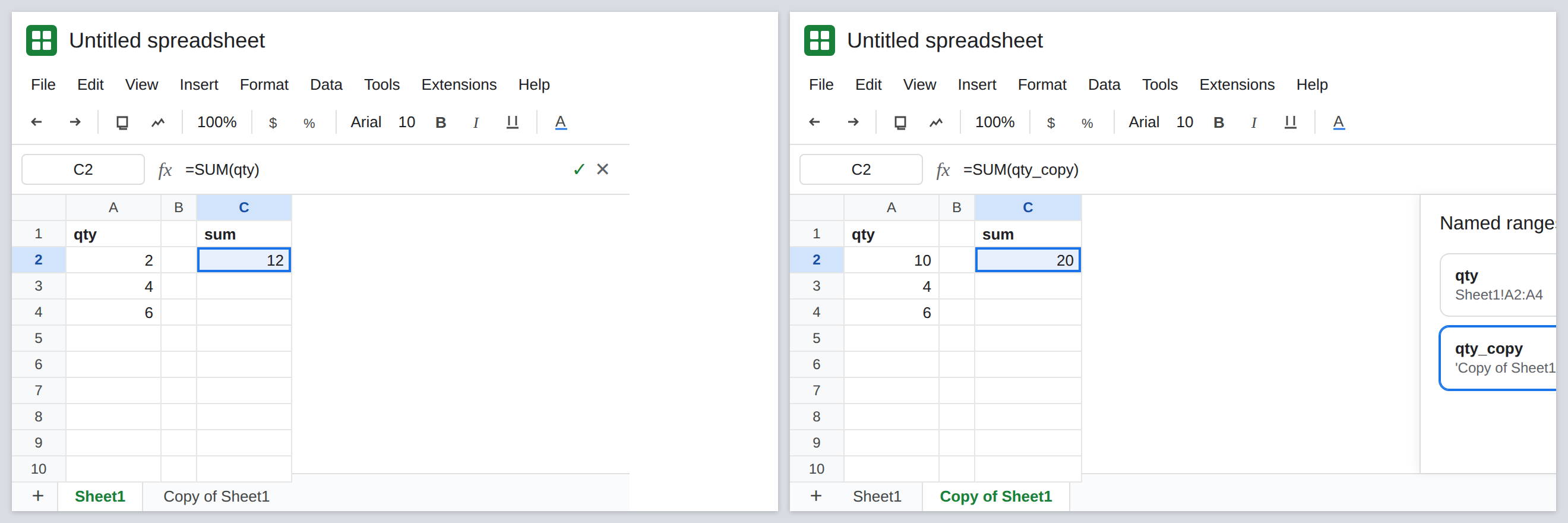Toggle bold in left spreadsheet toolbar
The height and width of the screenshot is (523, 1568).
441,122
